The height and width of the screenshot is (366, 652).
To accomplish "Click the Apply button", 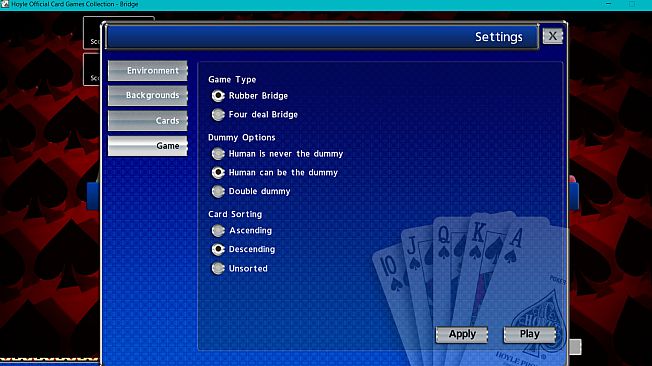I will (462, 334).
